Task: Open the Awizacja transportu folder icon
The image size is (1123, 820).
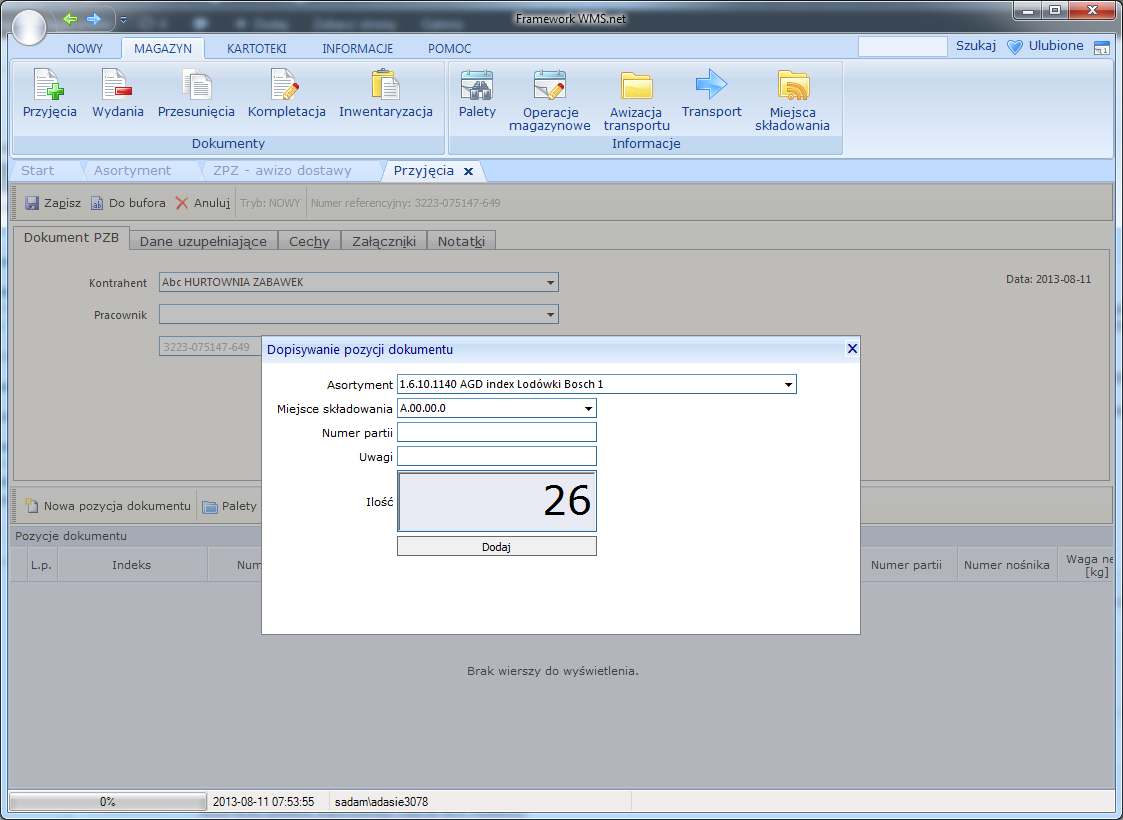Action: pos(637,85)
